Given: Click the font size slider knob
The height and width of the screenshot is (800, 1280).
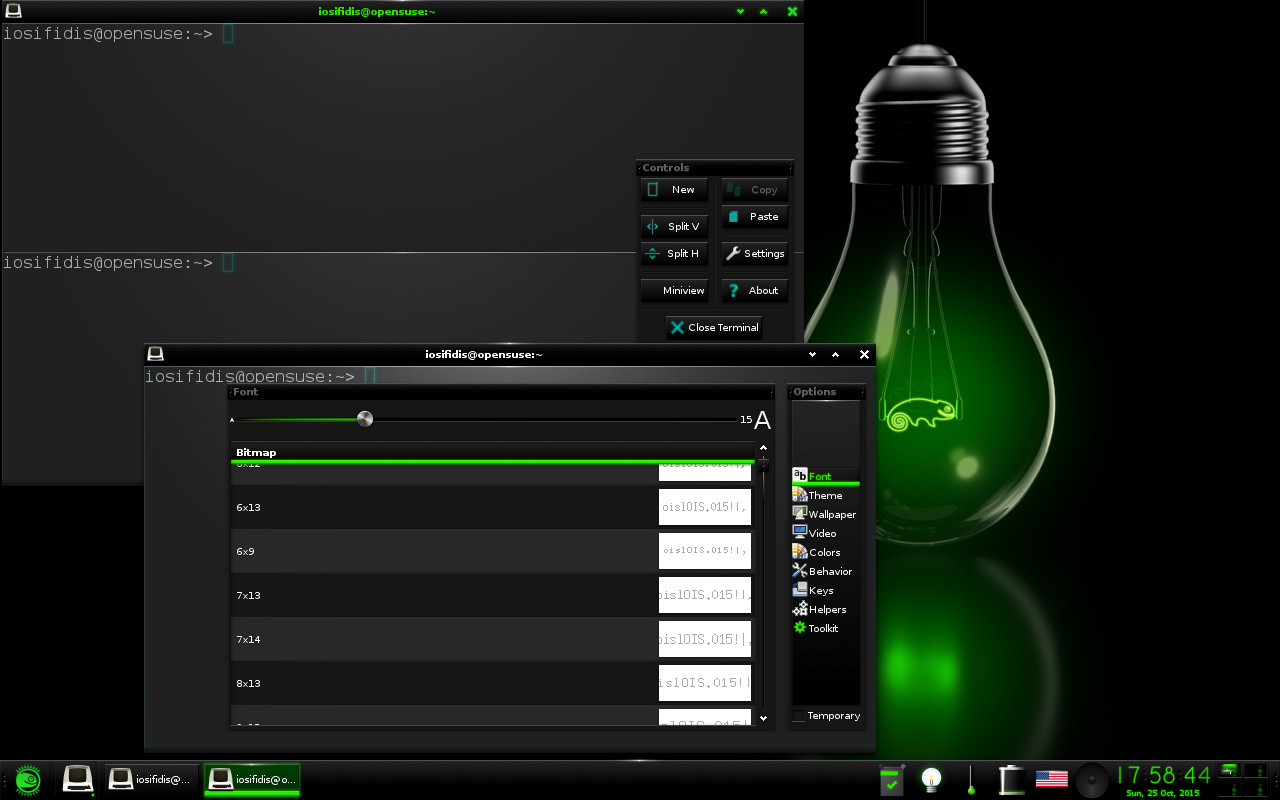Looking at the screenshot, I should point(365,419).
